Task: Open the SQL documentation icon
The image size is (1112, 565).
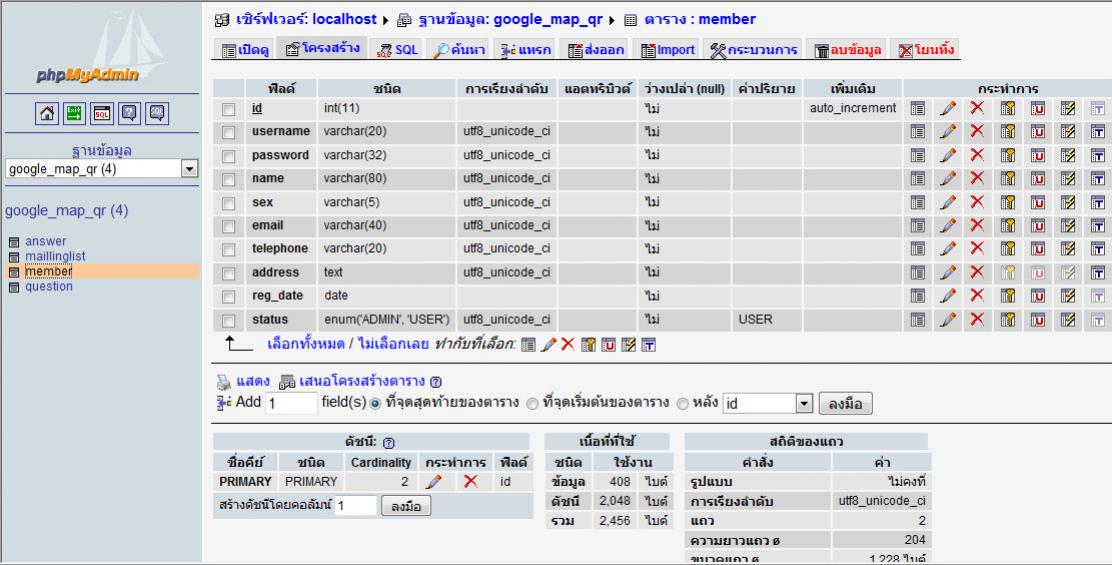Action: point(157,113)
